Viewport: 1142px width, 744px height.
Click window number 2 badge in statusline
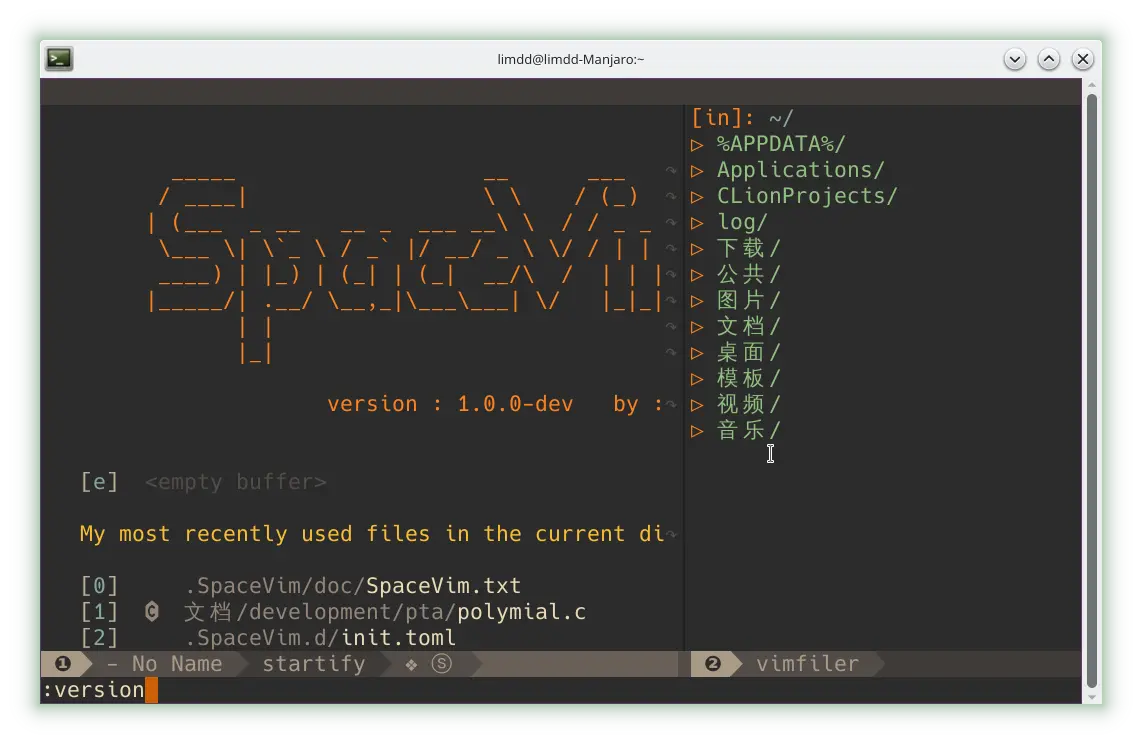click(x=712, y=664)
